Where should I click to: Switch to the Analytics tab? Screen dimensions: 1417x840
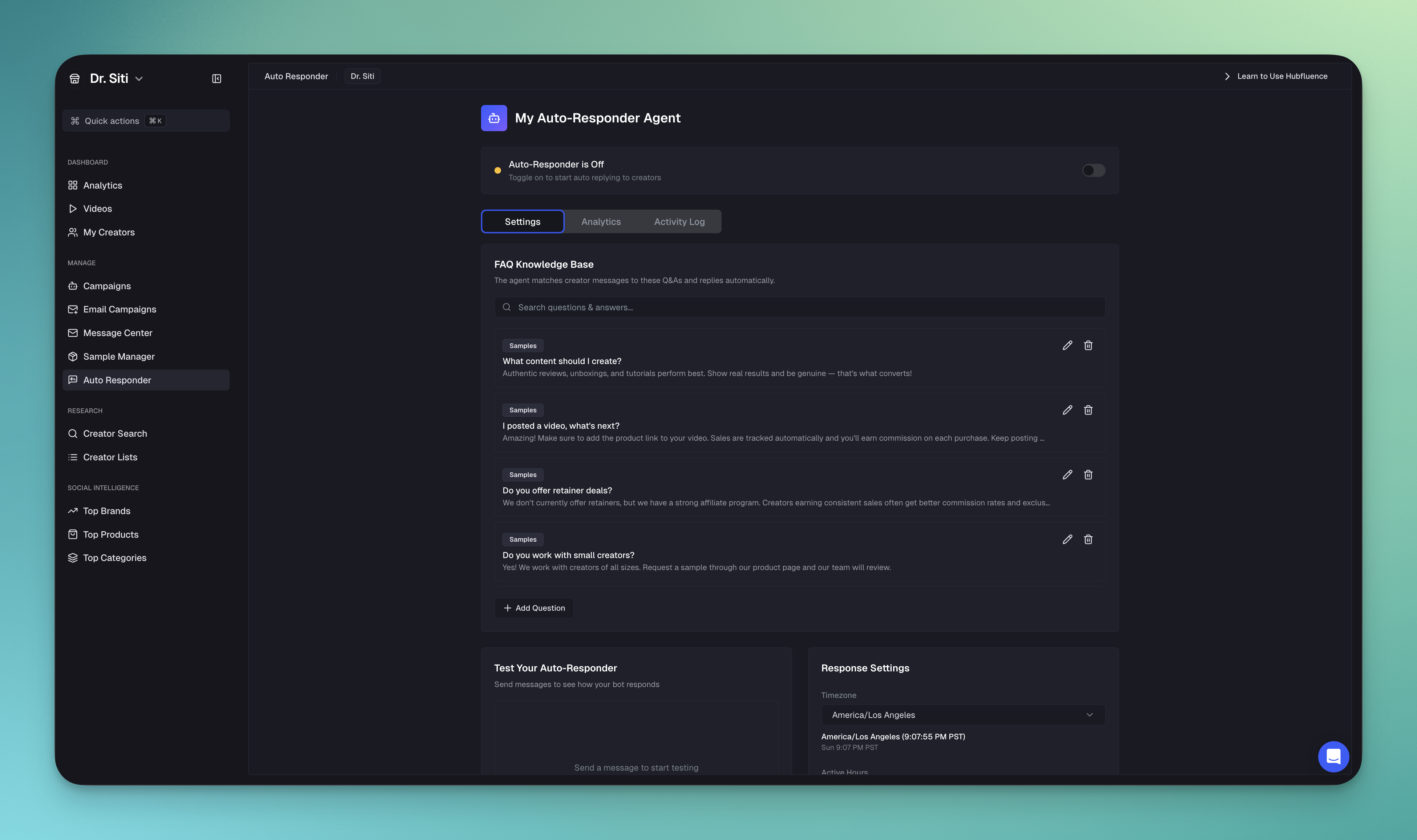point(601,222)
